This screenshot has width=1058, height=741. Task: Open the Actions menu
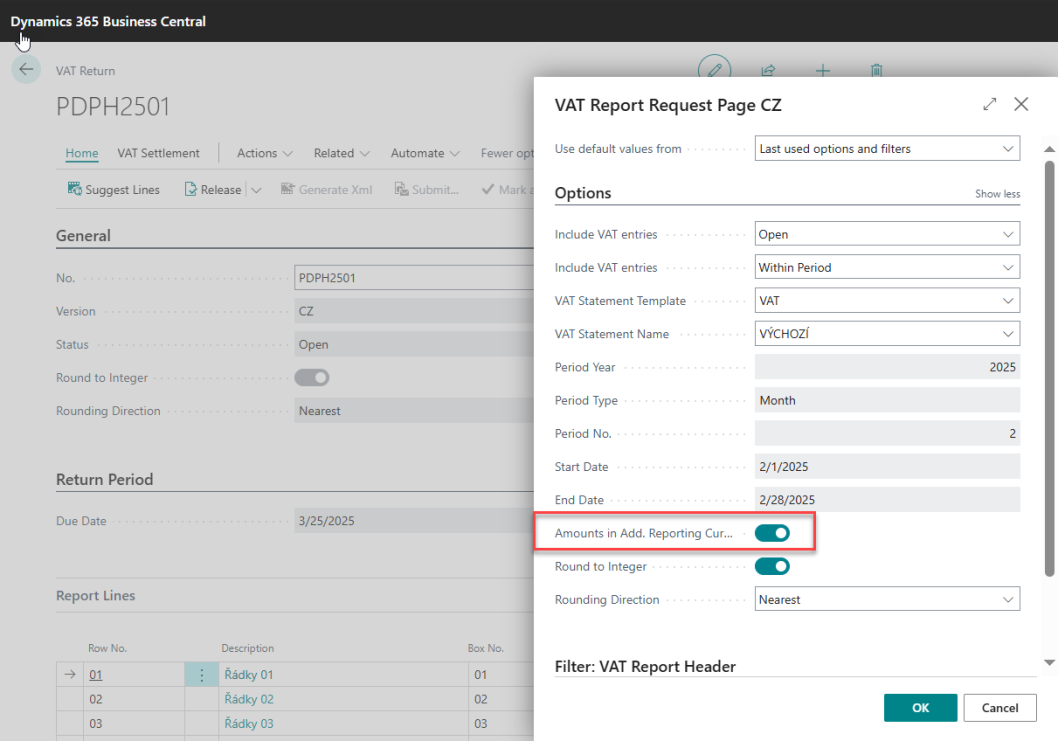[264, 153]
